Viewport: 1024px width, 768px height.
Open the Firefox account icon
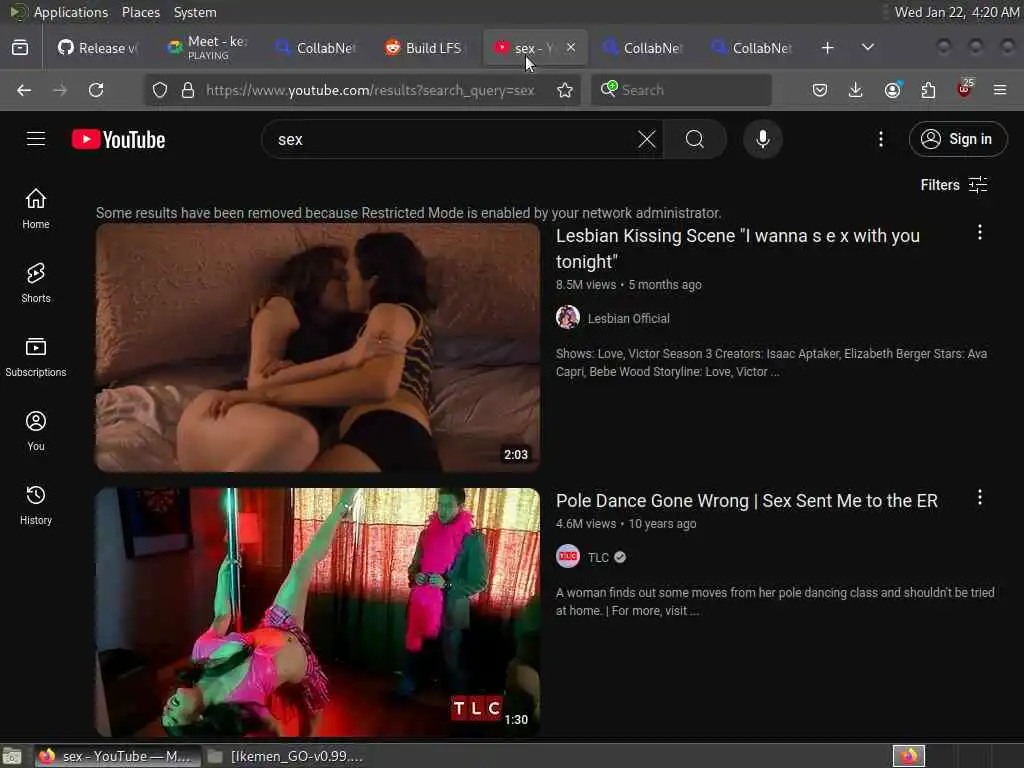click(x=893, y=90)
